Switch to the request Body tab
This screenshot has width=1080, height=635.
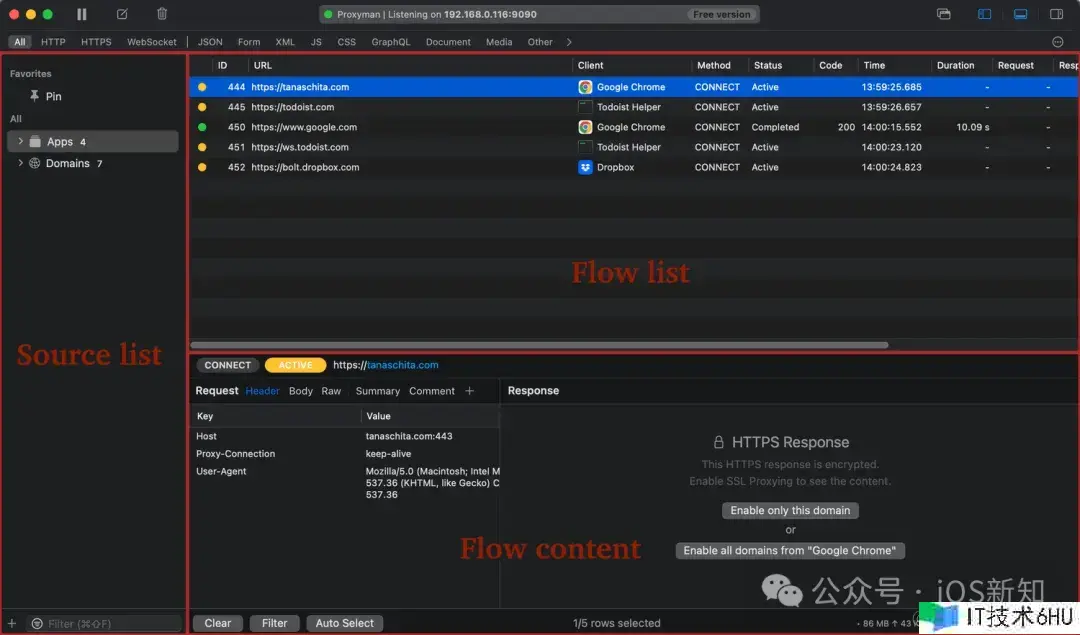pyautogui.click(x=300, y=391)
